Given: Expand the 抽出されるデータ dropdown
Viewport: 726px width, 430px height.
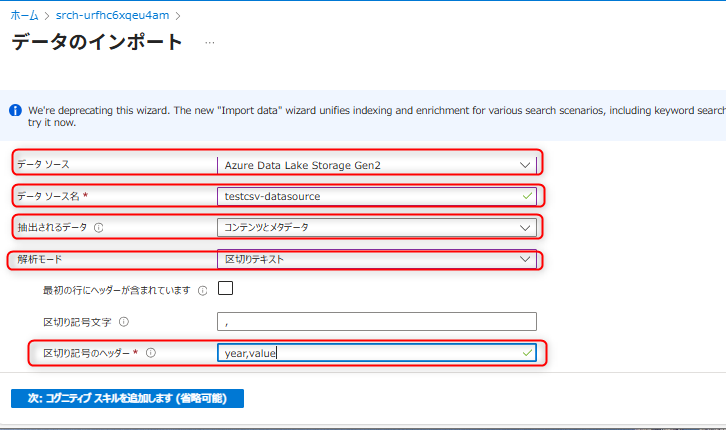Looking at the screenshot, I should pyautogui.click(x=376, y=227).
